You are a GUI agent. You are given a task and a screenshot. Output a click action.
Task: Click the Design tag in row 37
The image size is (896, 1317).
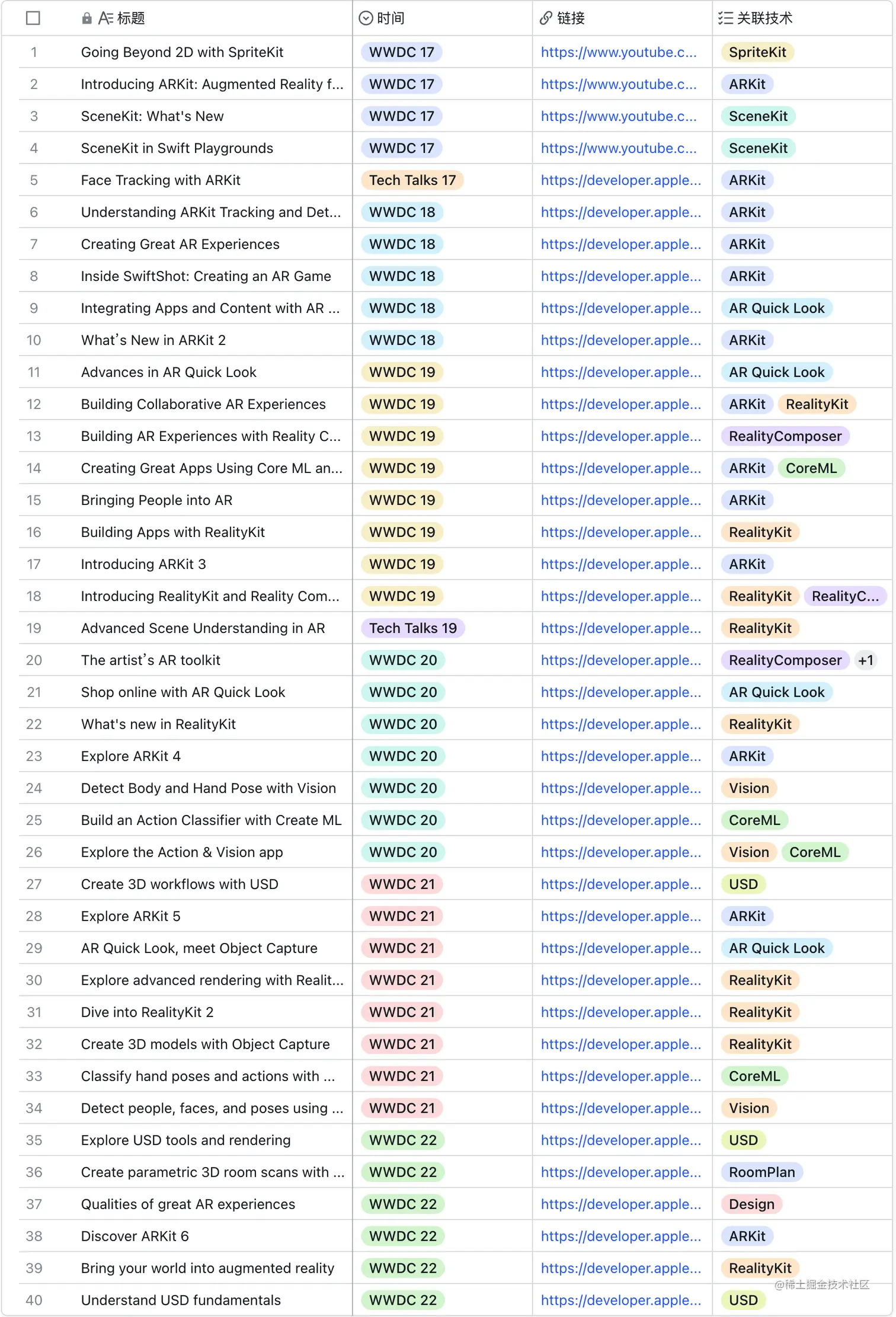[751, 1204]
